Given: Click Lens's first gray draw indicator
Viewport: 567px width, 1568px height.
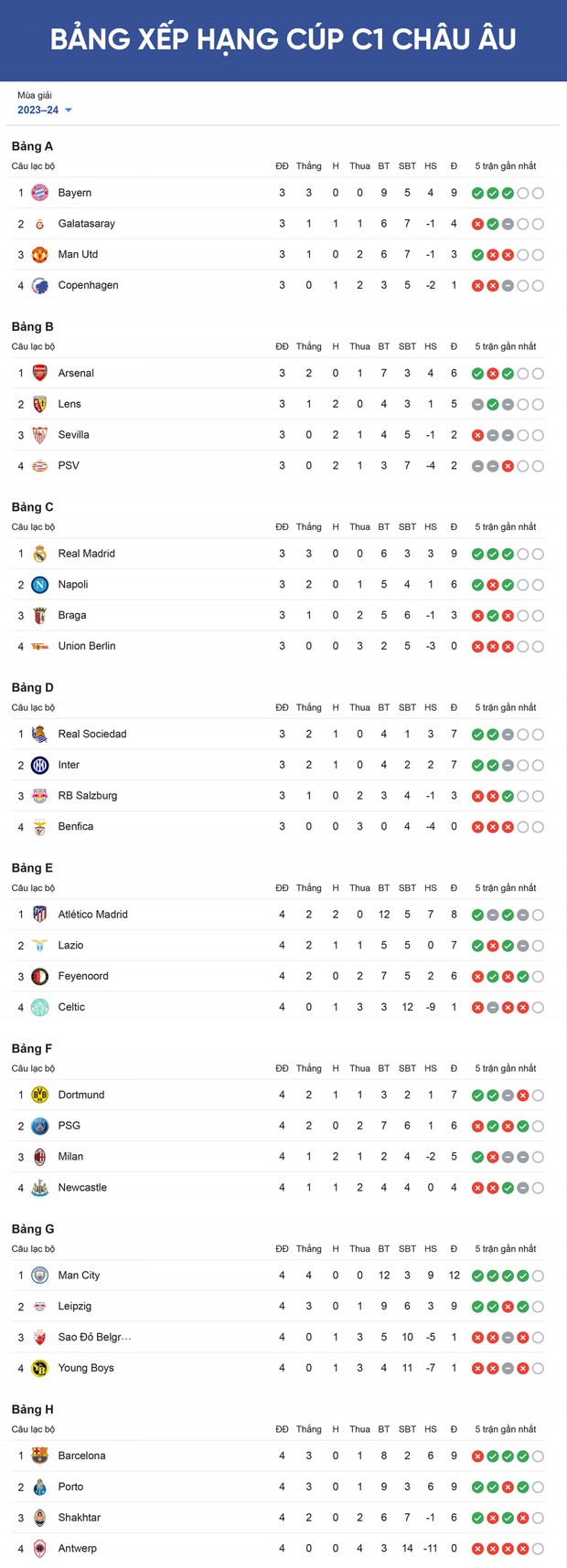Looking at the screenshot, I should point(477,405).
